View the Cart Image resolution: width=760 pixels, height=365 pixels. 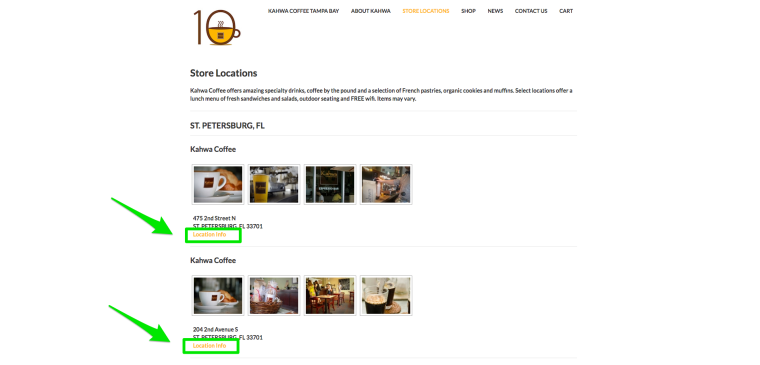tap(566, 11)
